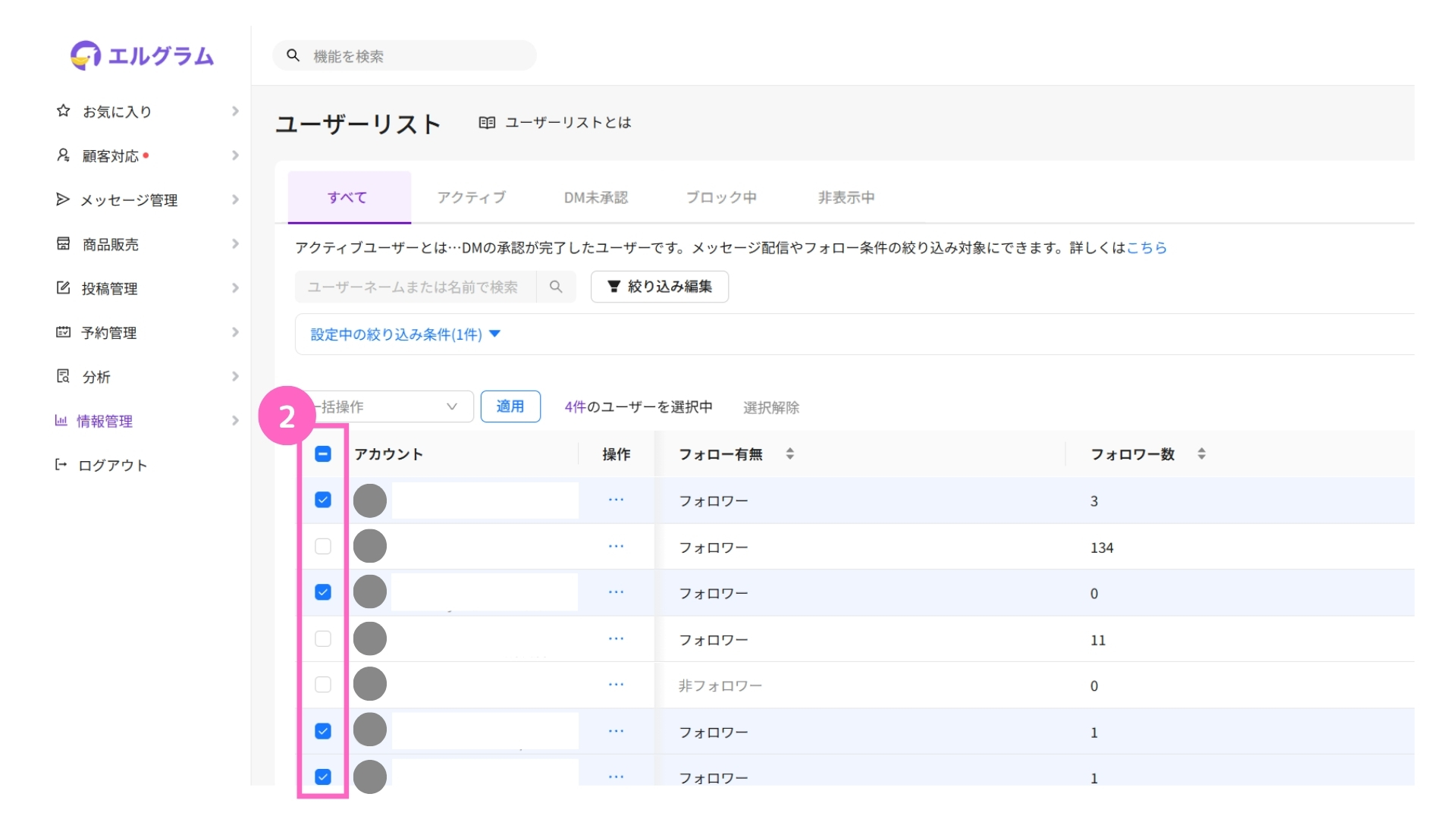The height and width of the screenshot is (819, 1456).
Task: Switch to the ブロック中 tab
Action: tap(721, 198)
